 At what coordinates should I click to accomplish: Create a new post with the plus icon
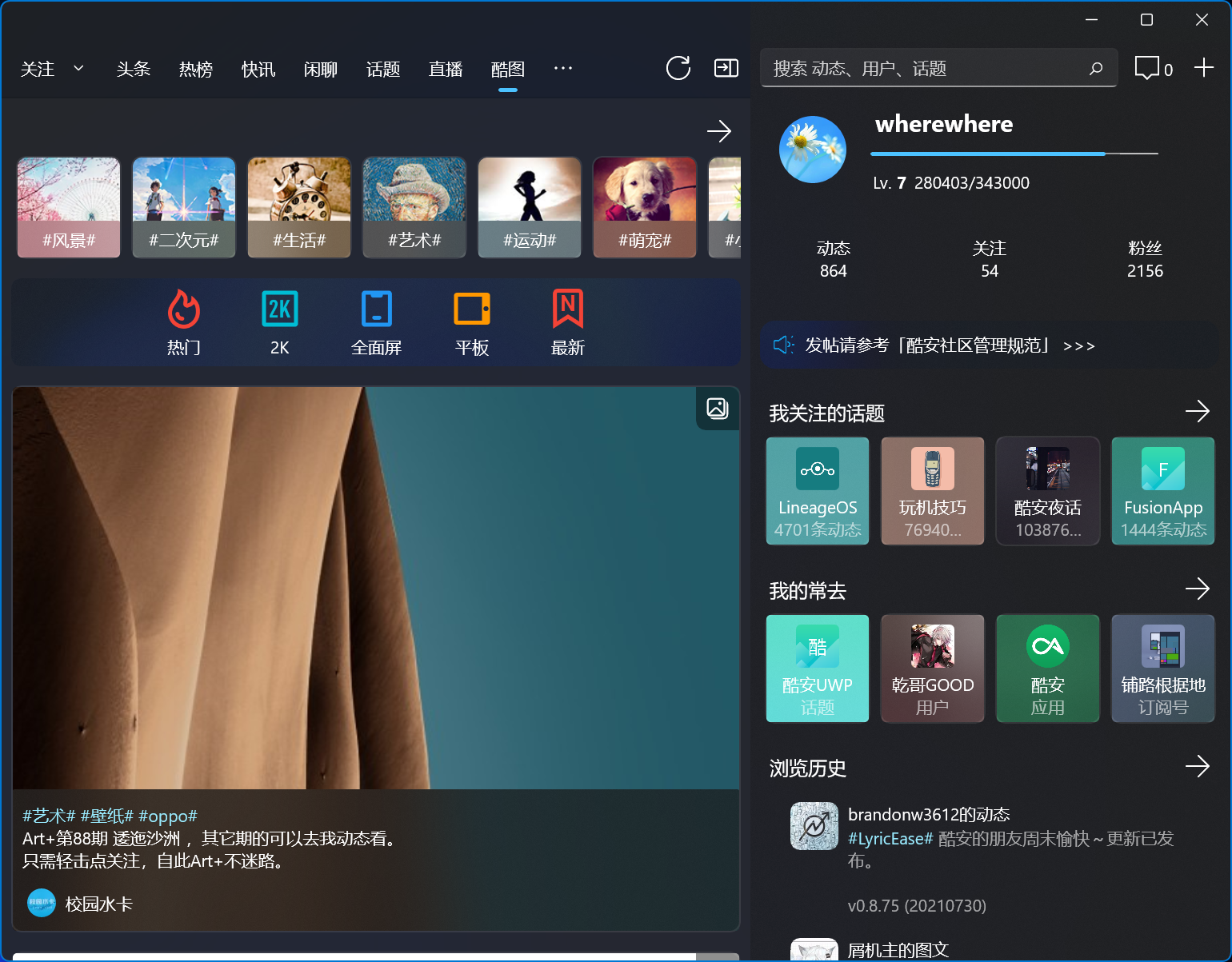pyautogui.click(x=1204, y=68)
